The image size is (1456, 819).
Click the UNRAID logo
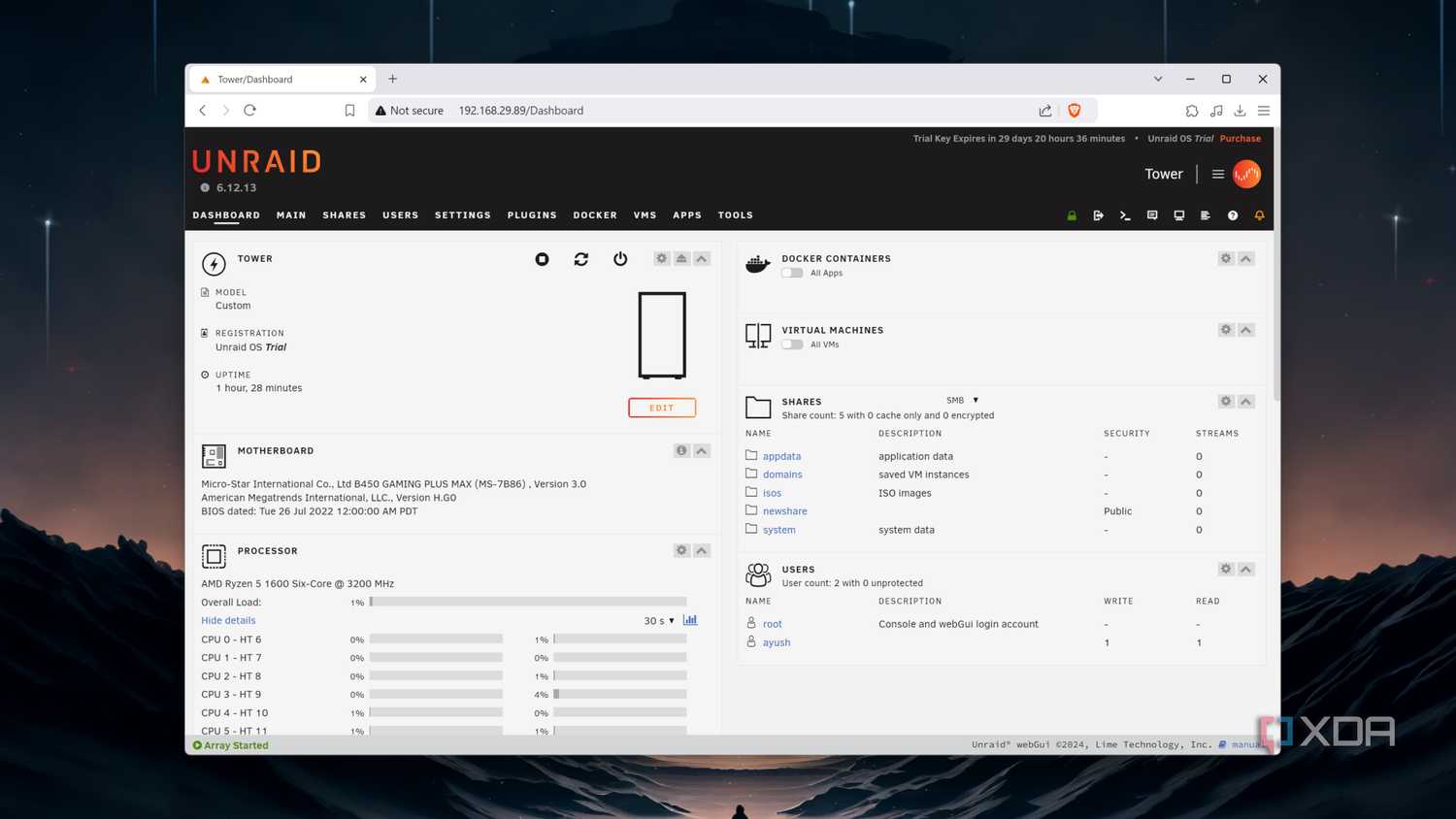pos(256,161)
